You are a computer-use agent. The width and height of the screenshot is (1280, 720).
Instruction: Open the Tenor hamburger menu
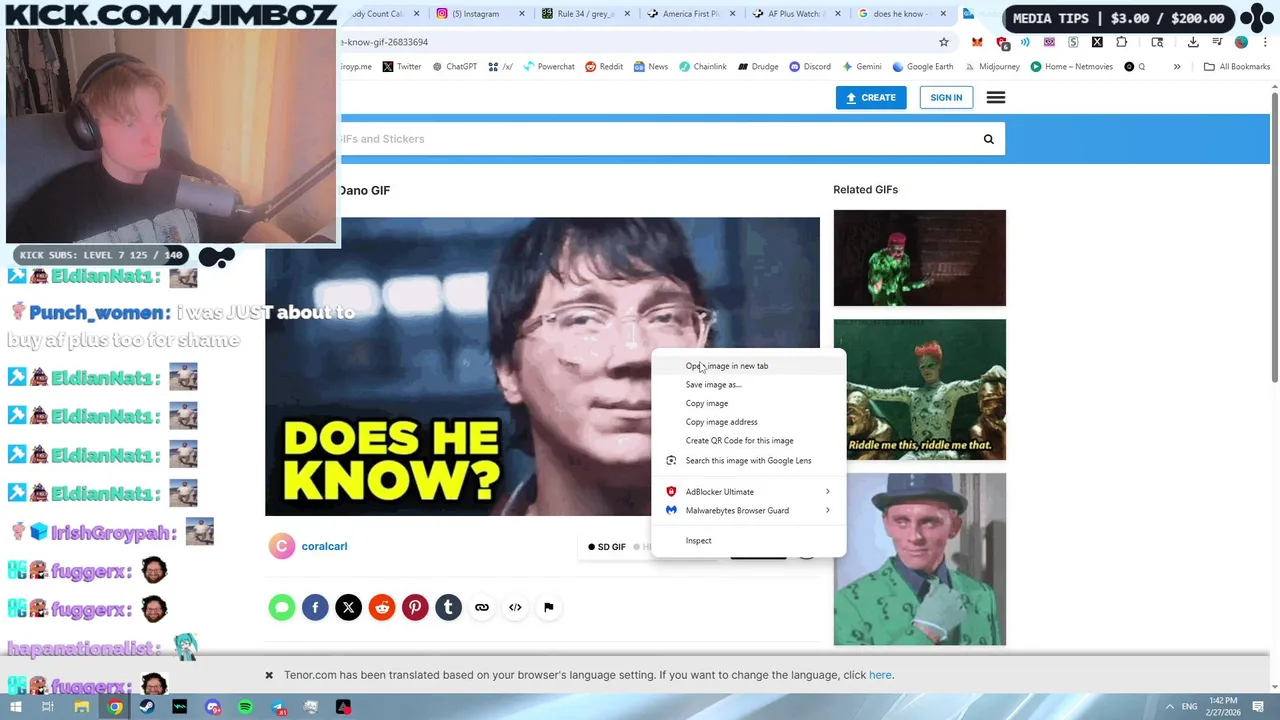pyautogui.click(x=996, y=98)
